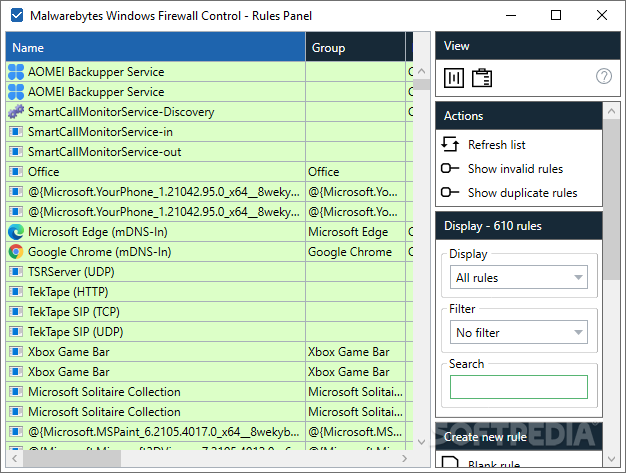Select the TSRServer (UDP) rule
The image size is (626, 473).
(71, 272)
